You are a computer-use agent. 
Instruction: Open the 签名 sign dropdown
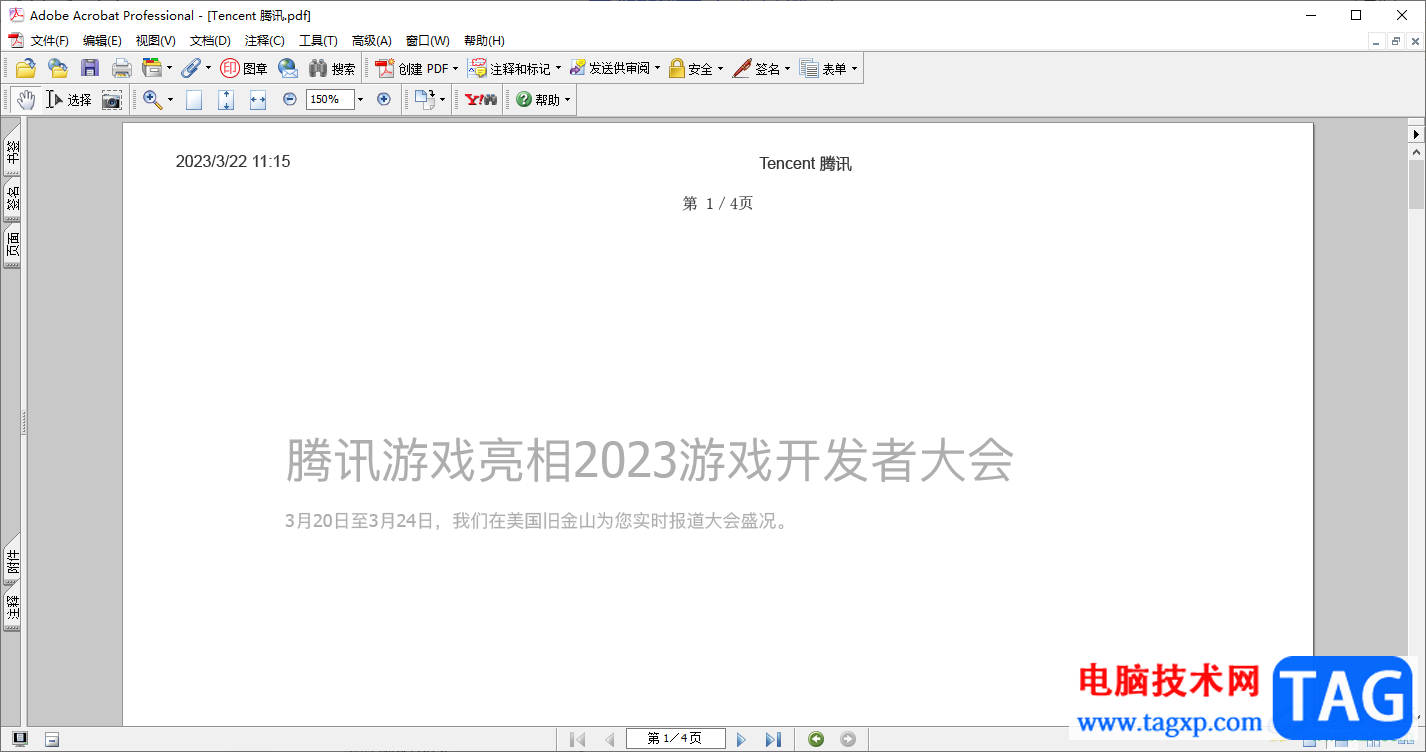(761, 68)
